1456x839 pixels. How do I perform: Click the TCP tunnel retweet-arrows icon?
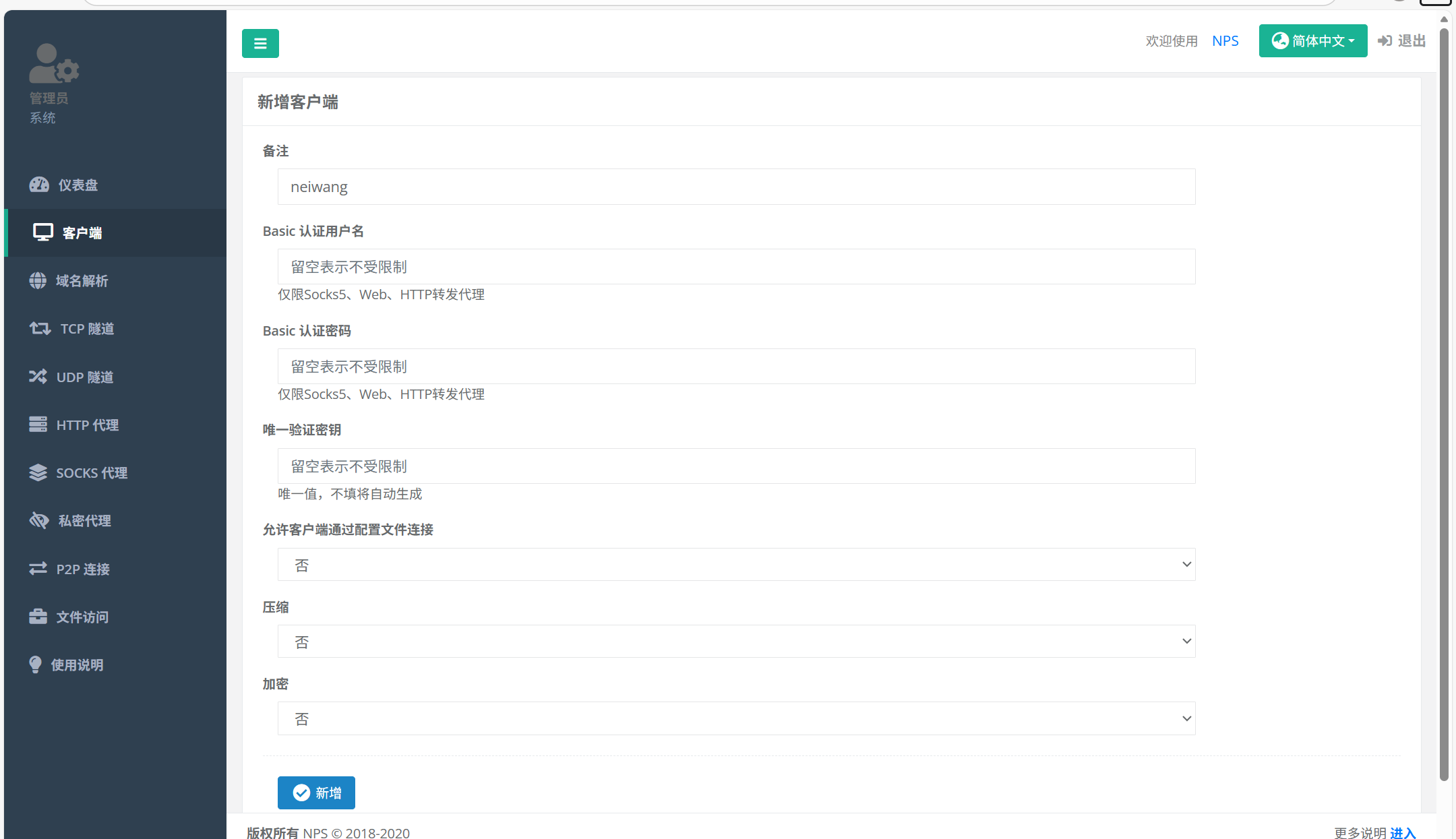[40, 328]
